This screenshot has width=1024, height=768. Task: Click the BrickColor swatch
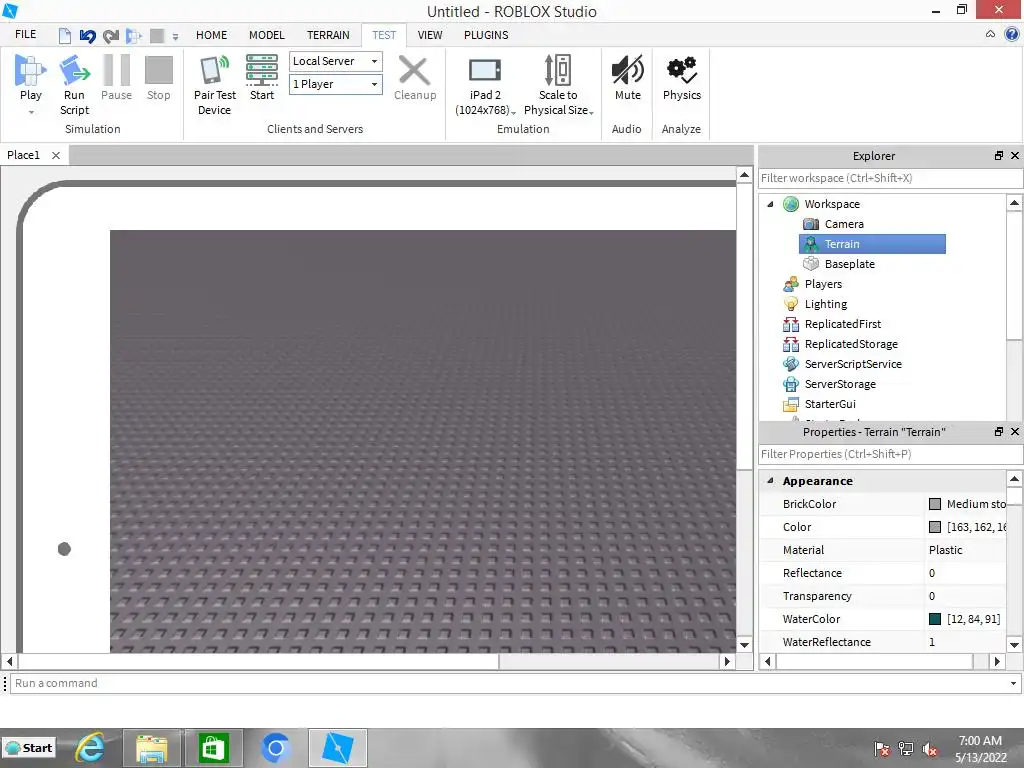[x=935, y=504]
